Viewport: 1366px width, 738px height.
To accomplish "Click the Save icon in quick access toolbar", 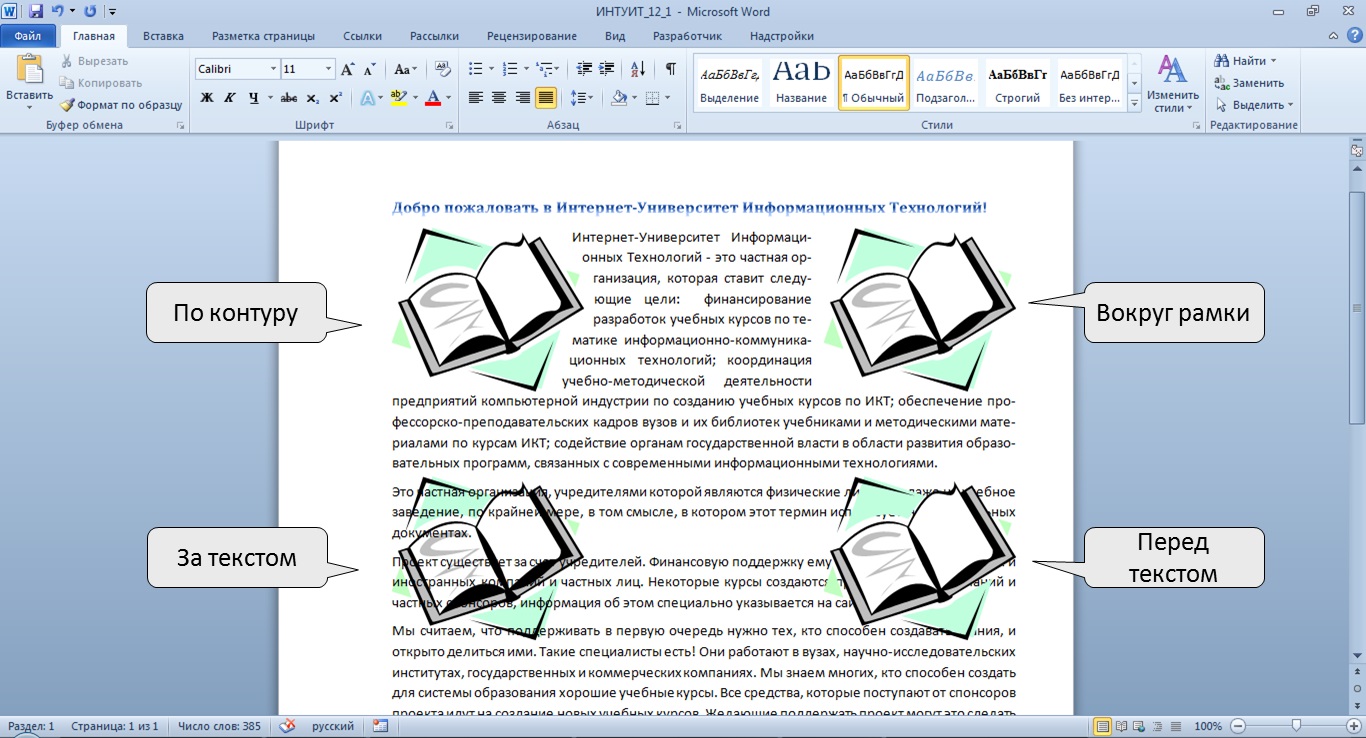I will point(36,11).
